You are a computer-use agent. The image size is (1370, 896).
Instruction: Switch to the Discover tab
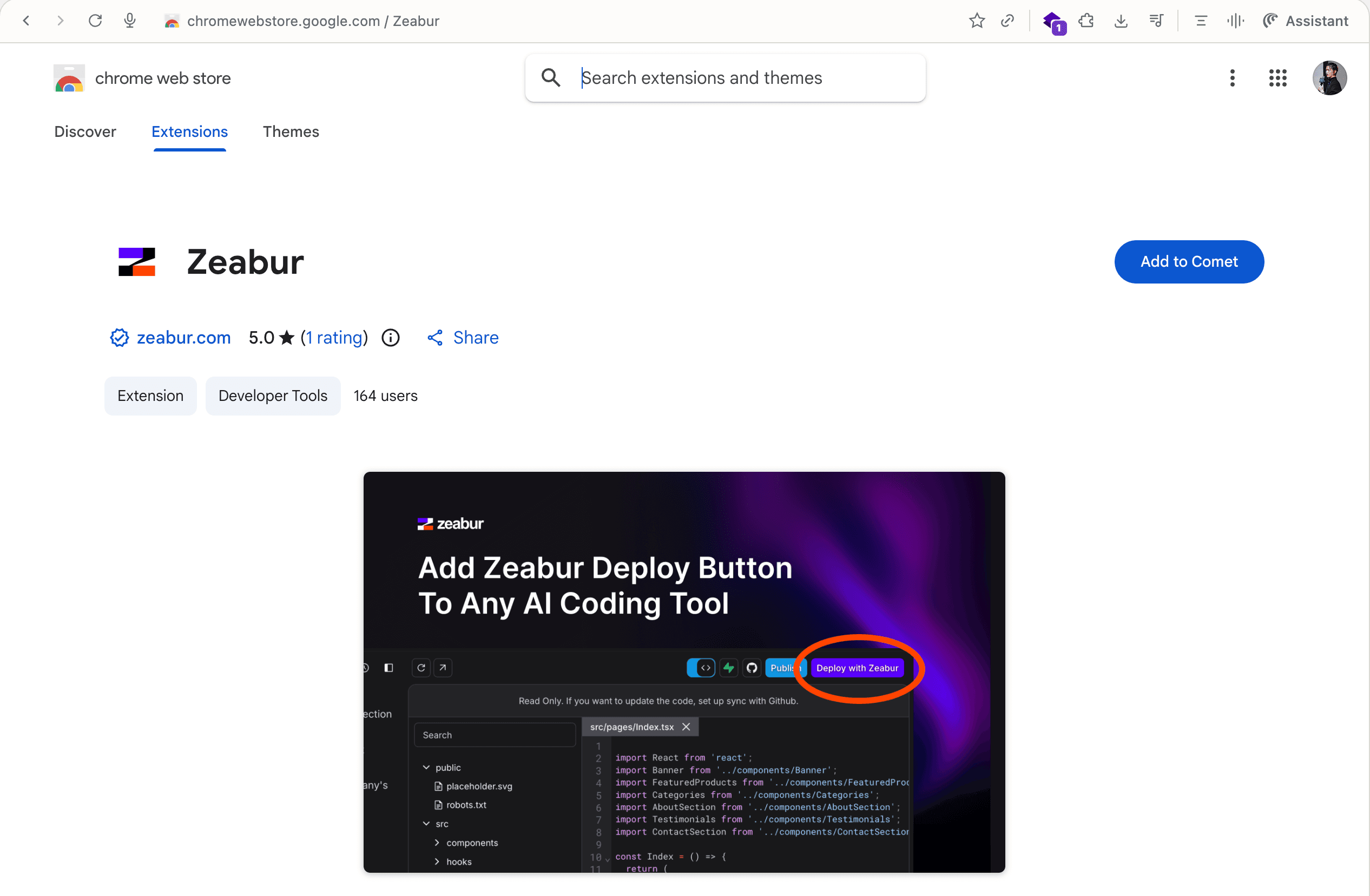click(84, 132)
